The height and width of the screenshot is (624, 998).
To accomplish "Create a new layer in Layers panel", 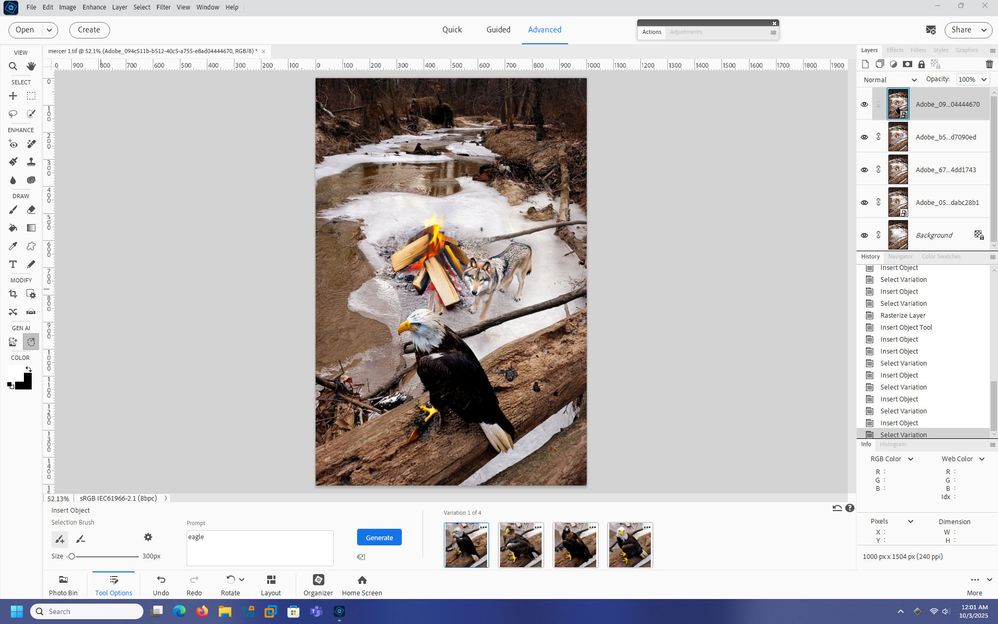I will 865,64.
